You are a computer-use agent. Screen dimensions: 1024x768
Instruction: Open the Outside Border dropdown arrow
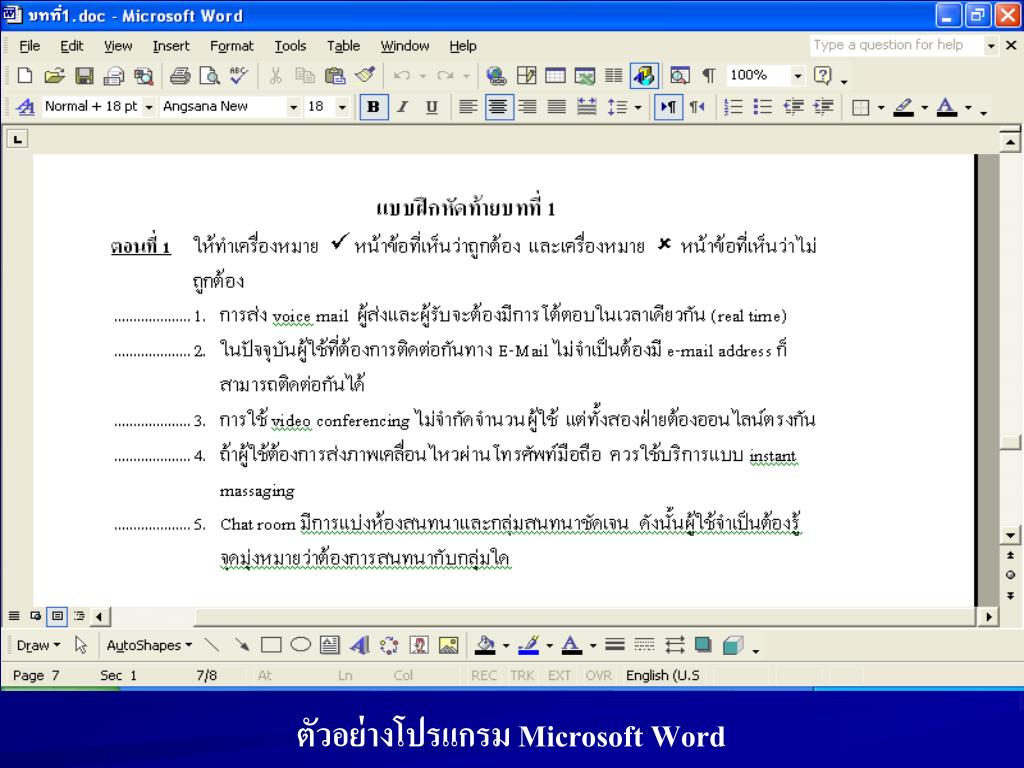point(880,107)
